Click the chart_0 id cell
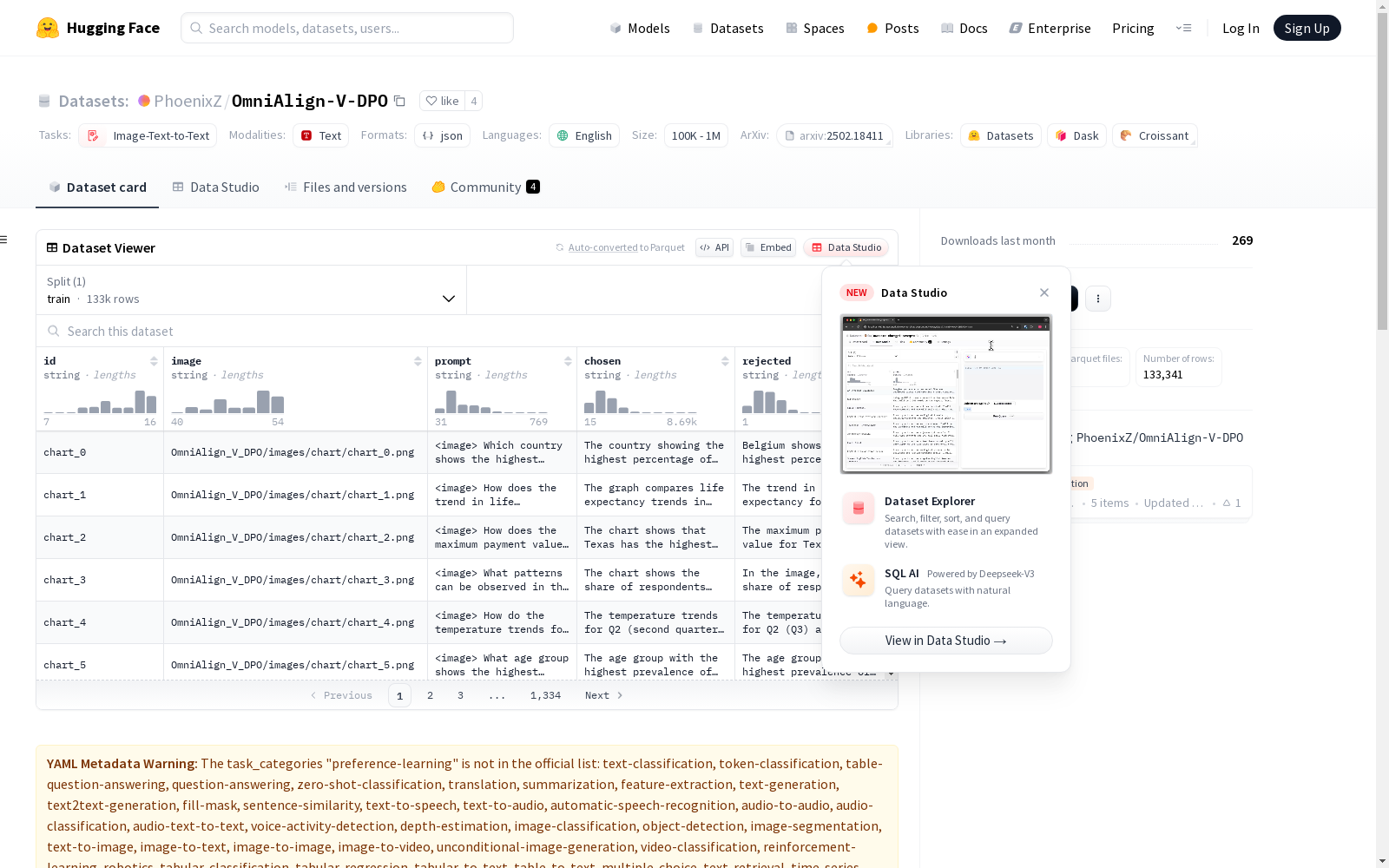The width and height of the screenshot is (1389, 868). pyautogui.click(x=100, y=452)
